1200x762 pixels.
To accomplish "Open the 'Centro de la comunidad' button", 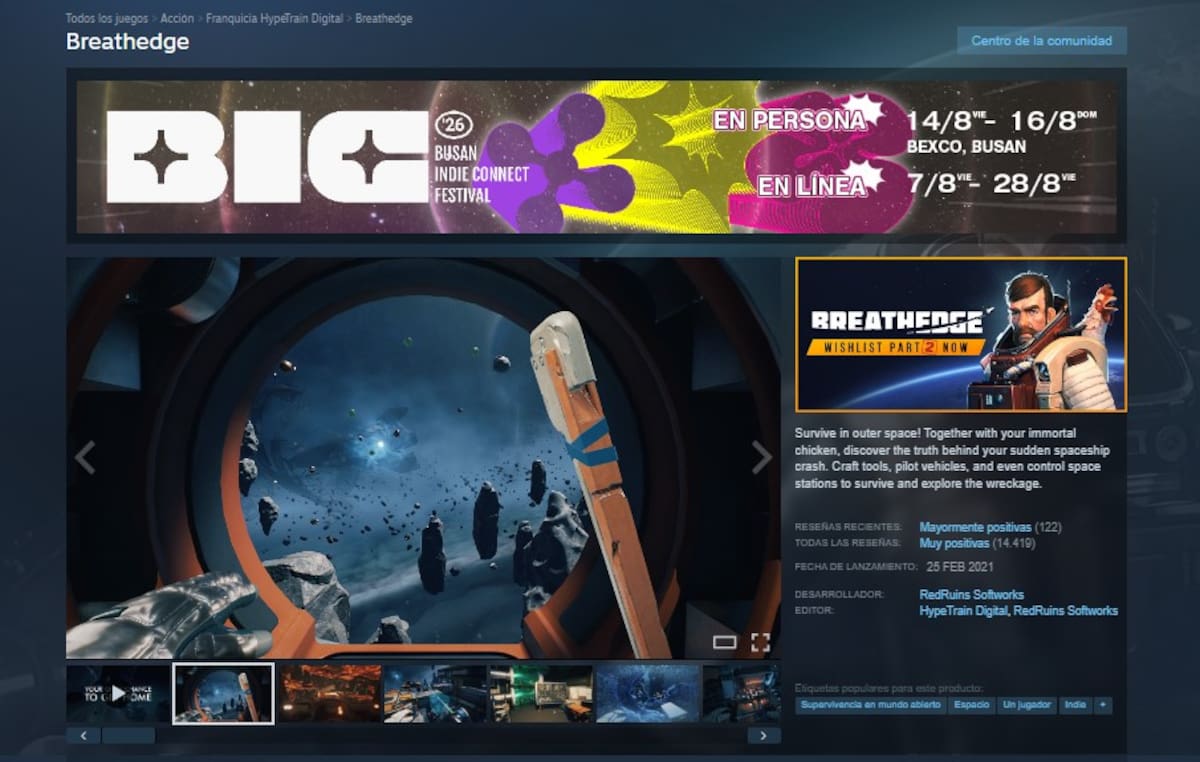I will point(1042,41).
